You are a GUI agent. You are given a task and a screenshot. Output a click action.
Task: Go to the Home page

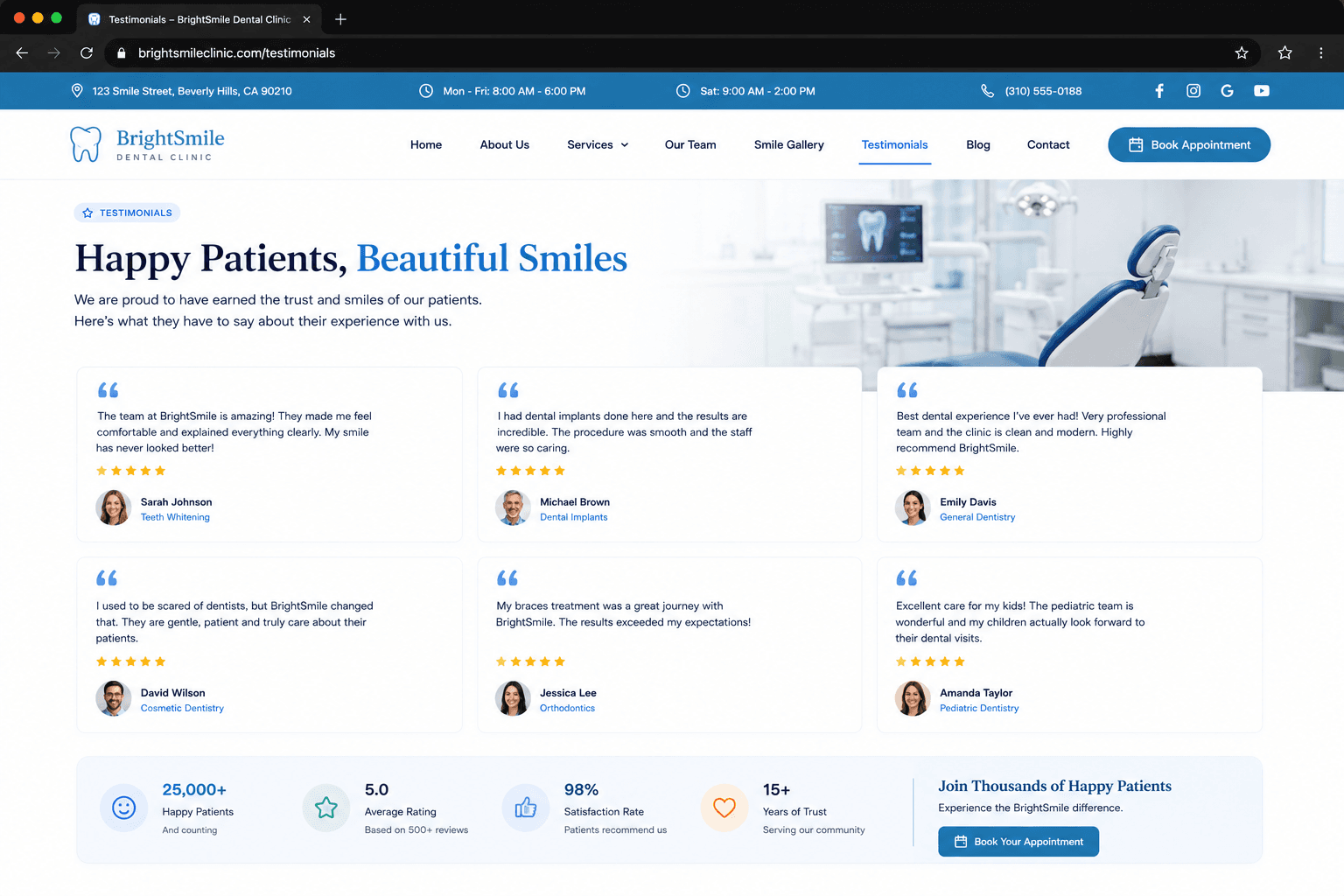(x=426, y=145)
